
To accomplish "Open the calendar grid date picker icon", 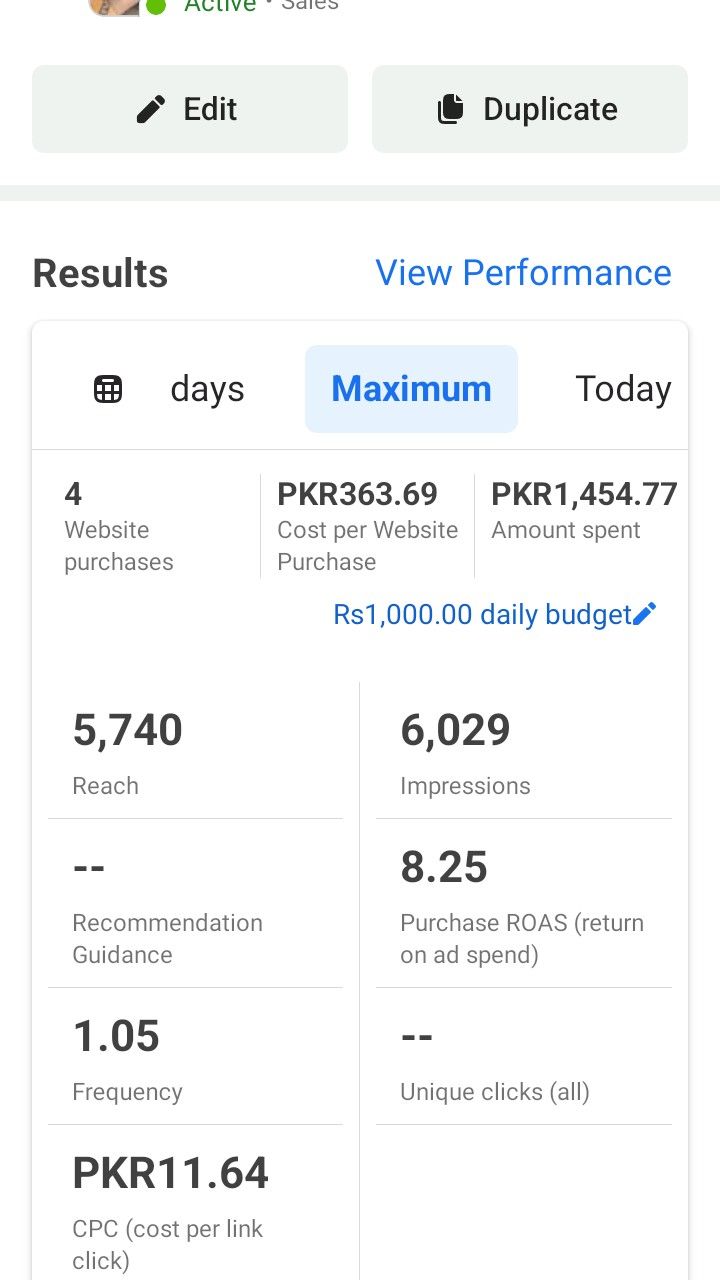I will click(x=108, y=389).
